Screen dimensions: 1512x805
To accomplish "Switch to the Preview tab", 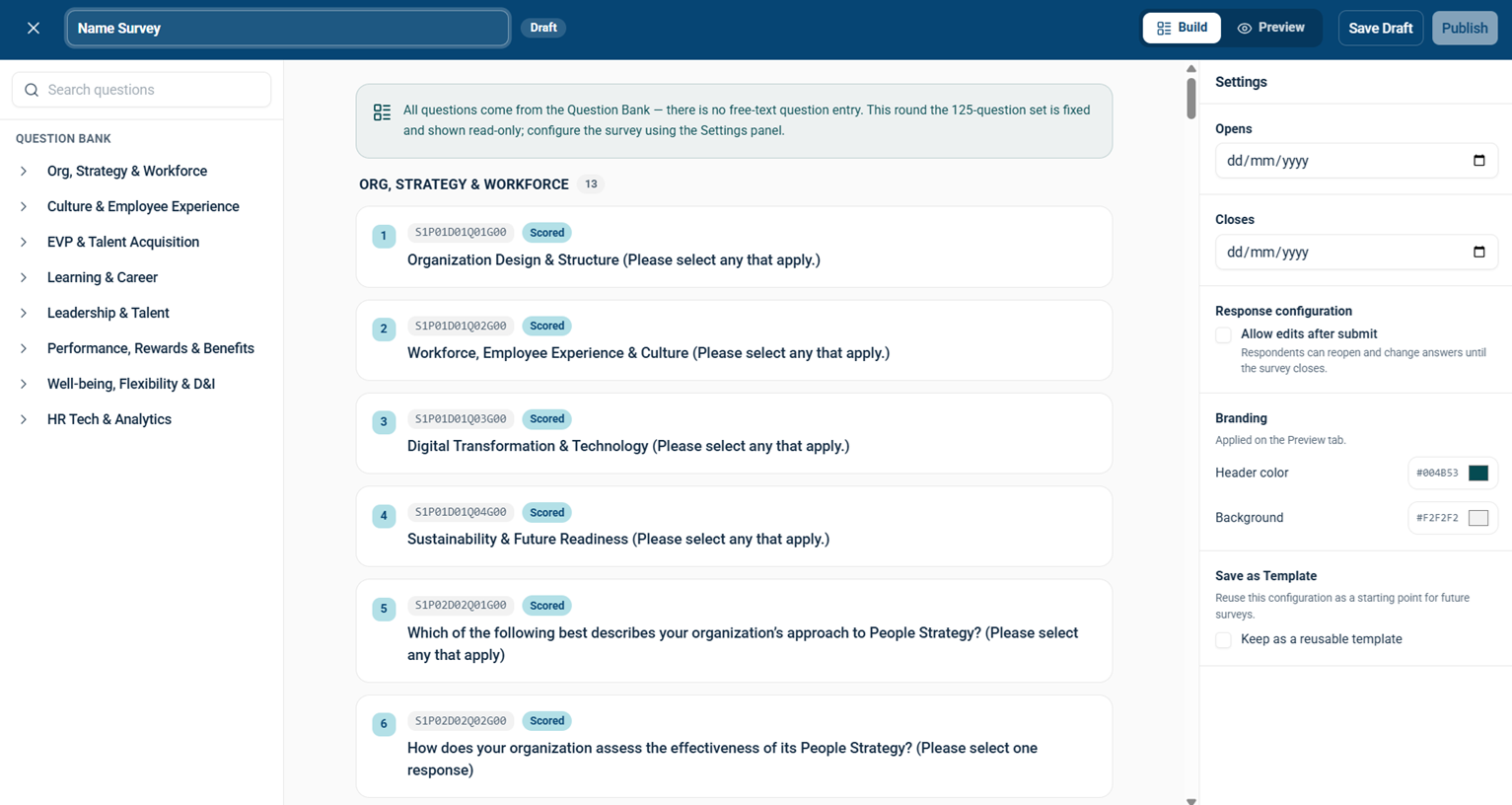I will point(1271,28).
